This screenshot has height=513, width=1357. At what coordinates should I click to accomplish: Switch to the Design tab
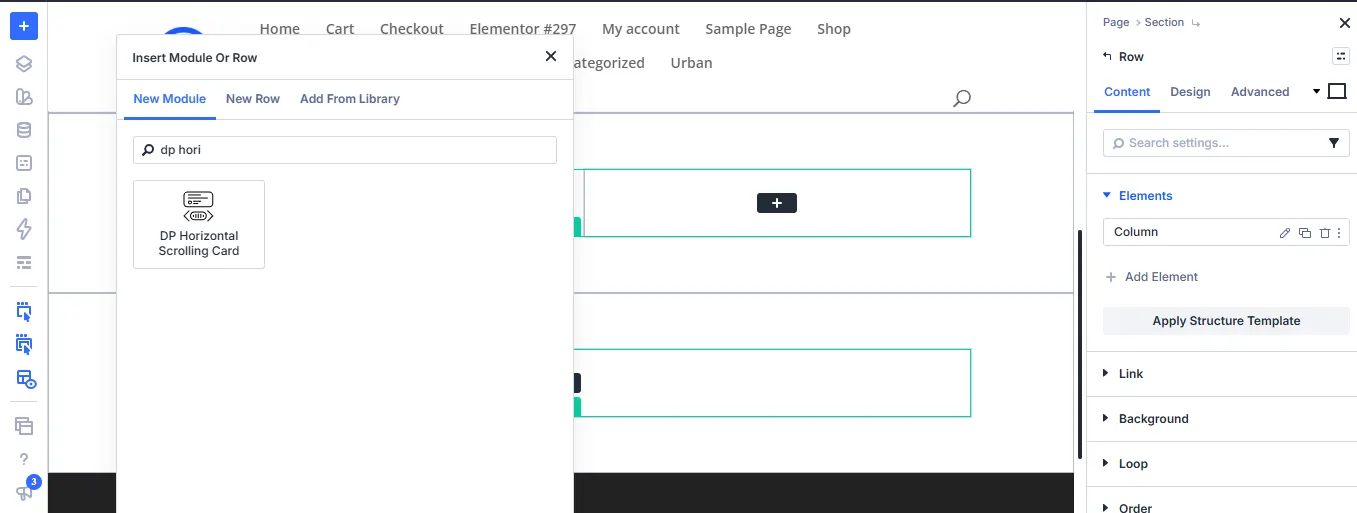coord(1190,92)
